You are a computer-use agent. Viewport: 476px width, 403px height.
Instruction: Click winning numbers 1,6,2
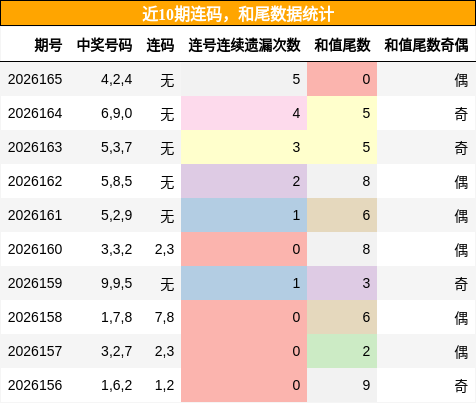point(117,386)
